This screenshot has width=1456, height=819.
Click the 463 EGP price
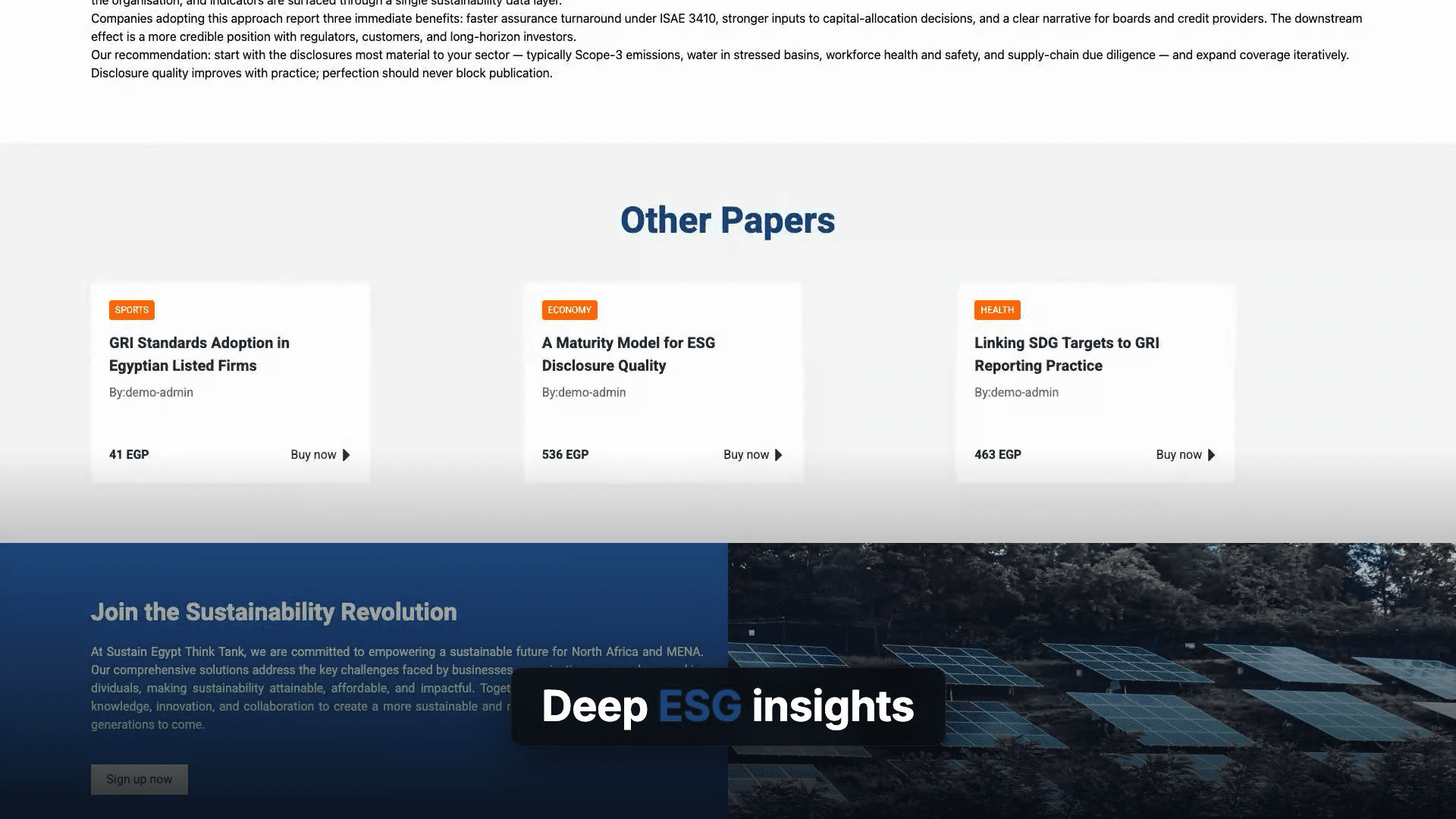[998, 455]
